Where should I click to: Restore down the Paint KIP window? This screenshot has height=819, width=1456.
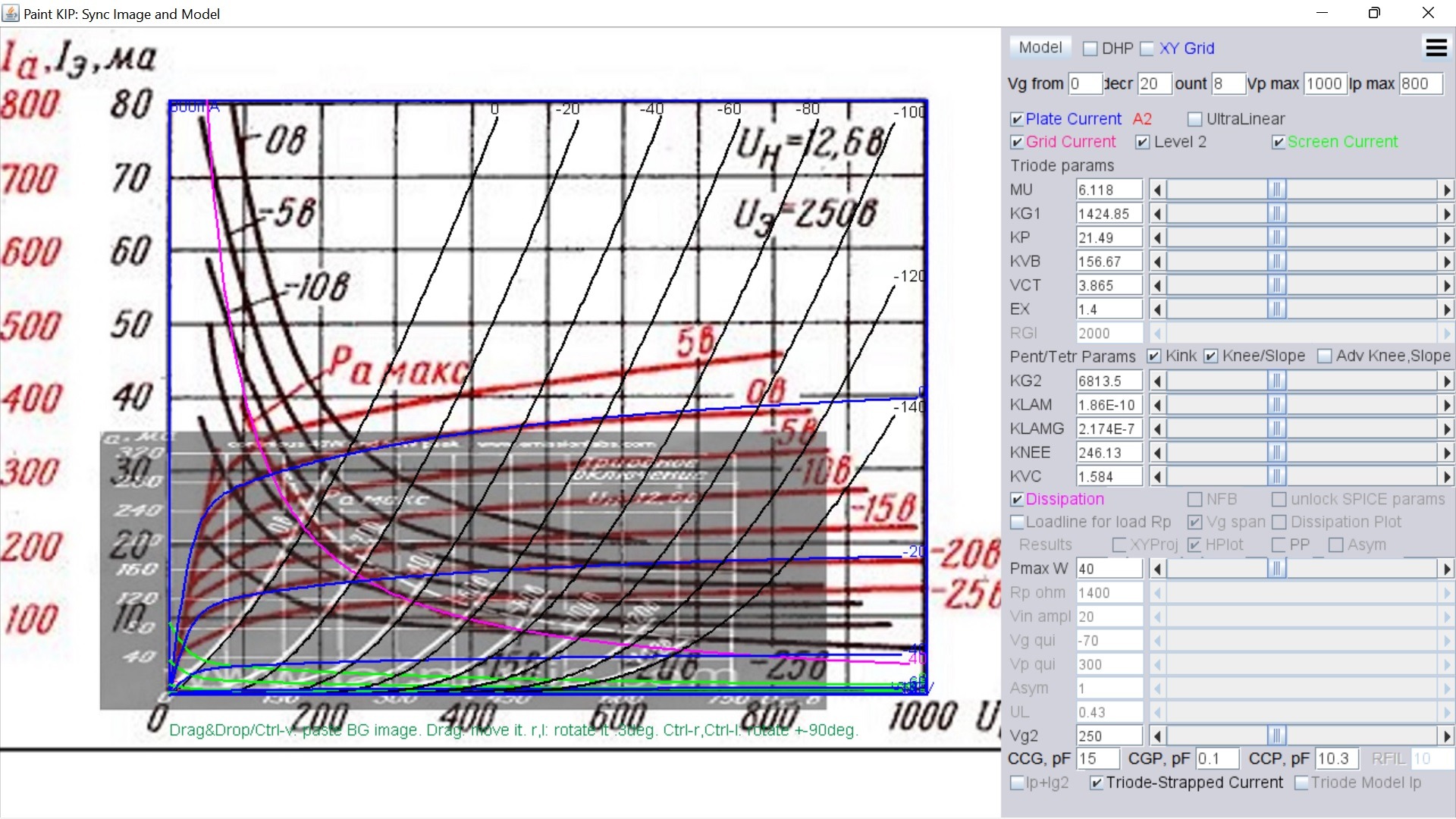(x=1374, y=13)
